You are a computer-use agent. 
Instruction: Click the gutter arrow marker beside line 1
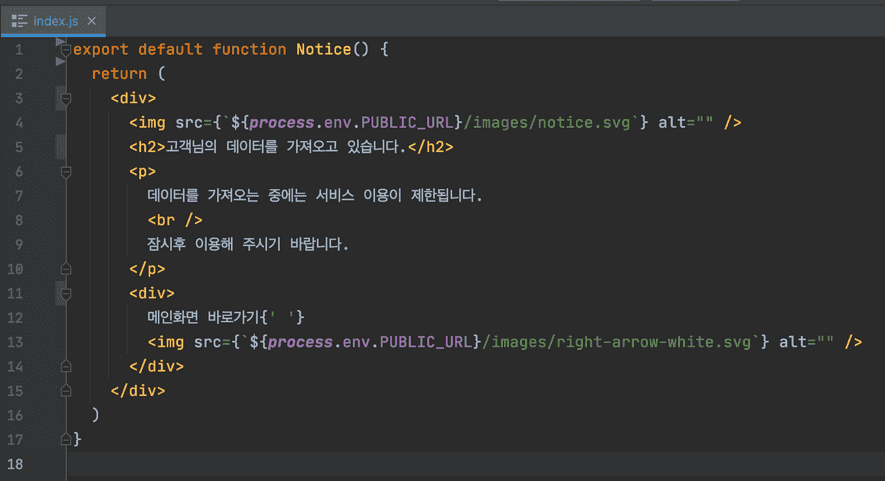(x=60, y=42)
